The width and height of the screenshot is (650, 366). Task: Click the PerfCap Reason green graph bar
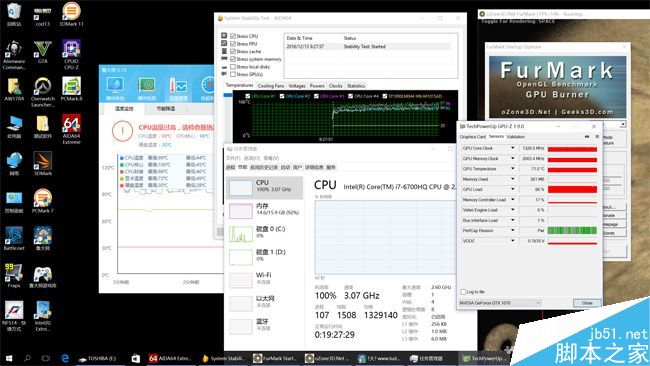pyautogui.click(x=572, y=230)
